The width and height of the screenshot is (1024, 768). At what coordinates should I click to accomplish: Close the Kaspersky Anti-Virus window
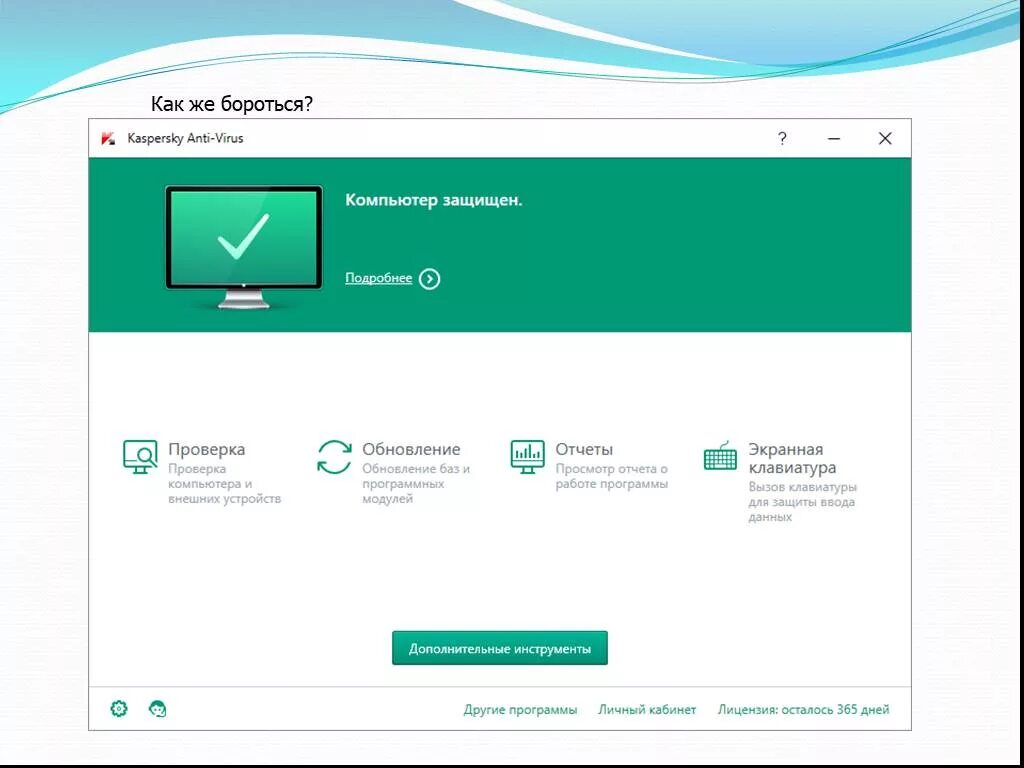pyautogui.click(x=885, y=138)
